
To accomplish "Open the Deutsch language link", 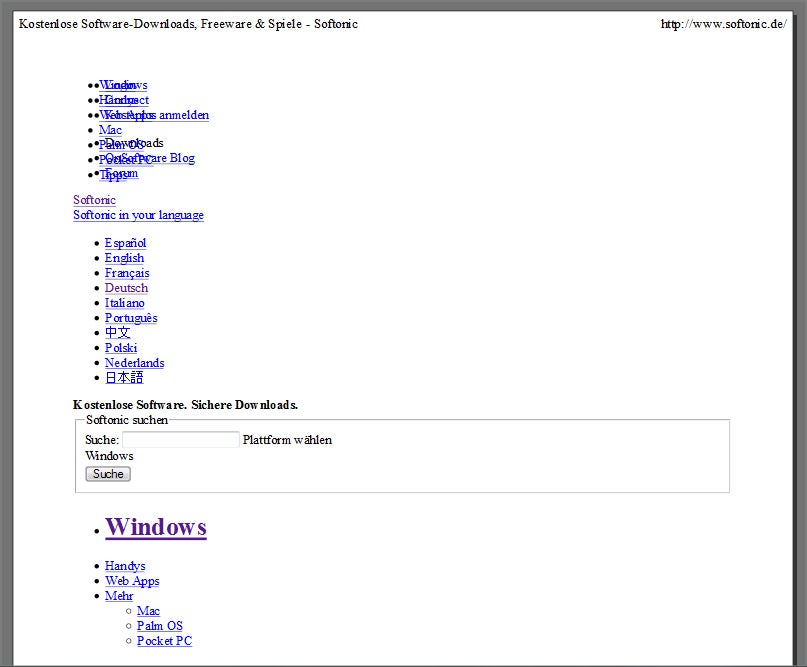I will [x=127, y=288].
